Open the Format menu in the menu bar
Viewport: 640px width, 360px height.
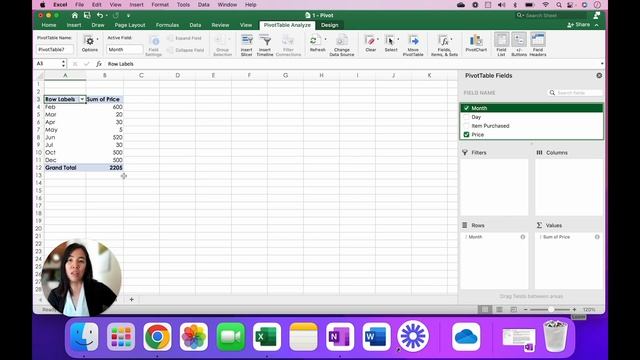tap(160, 5)
